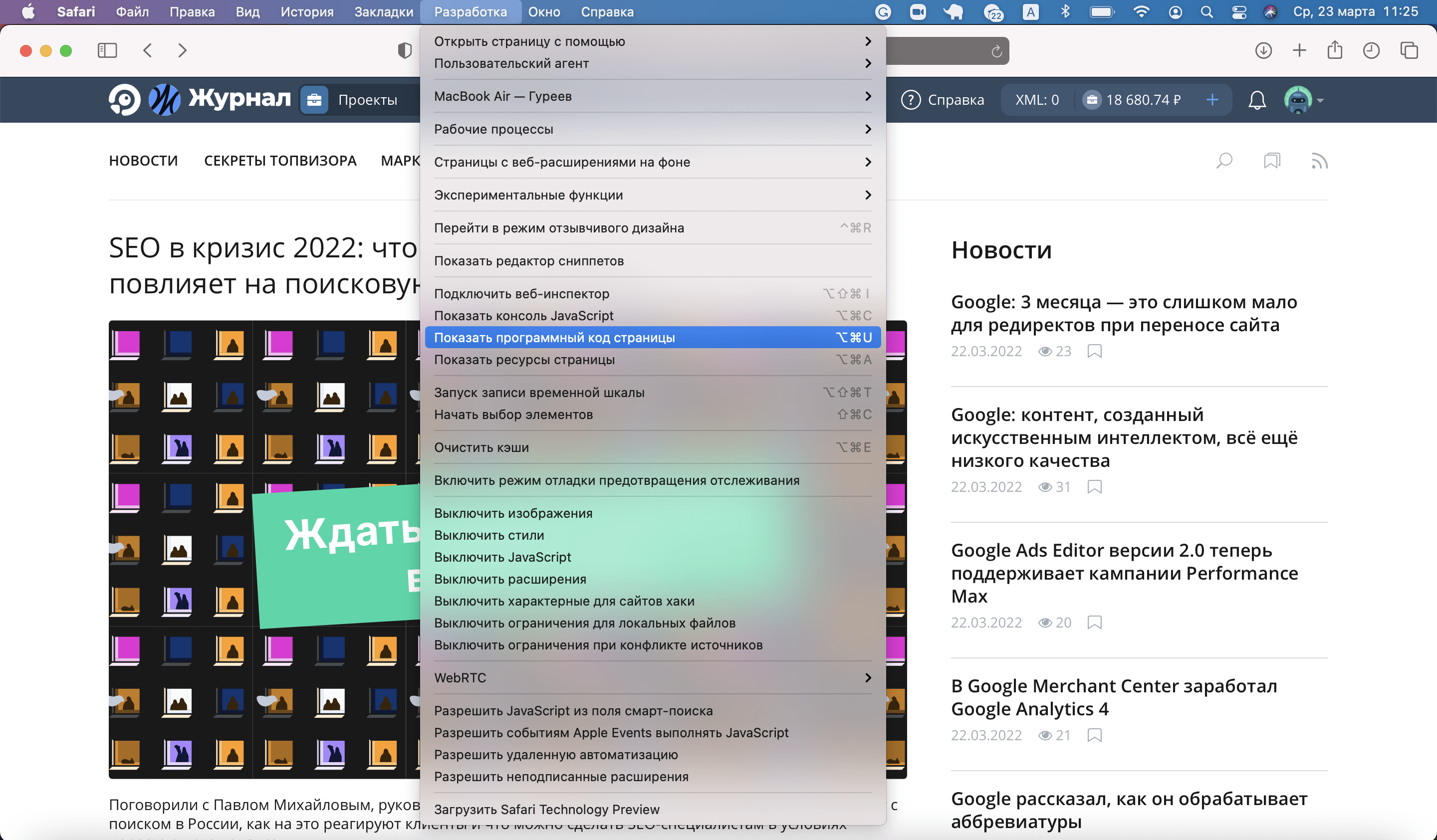This screenshot has height=840, width=1437.
Task: Open Spotlight search in menu bar
Action: point(1206,12)
